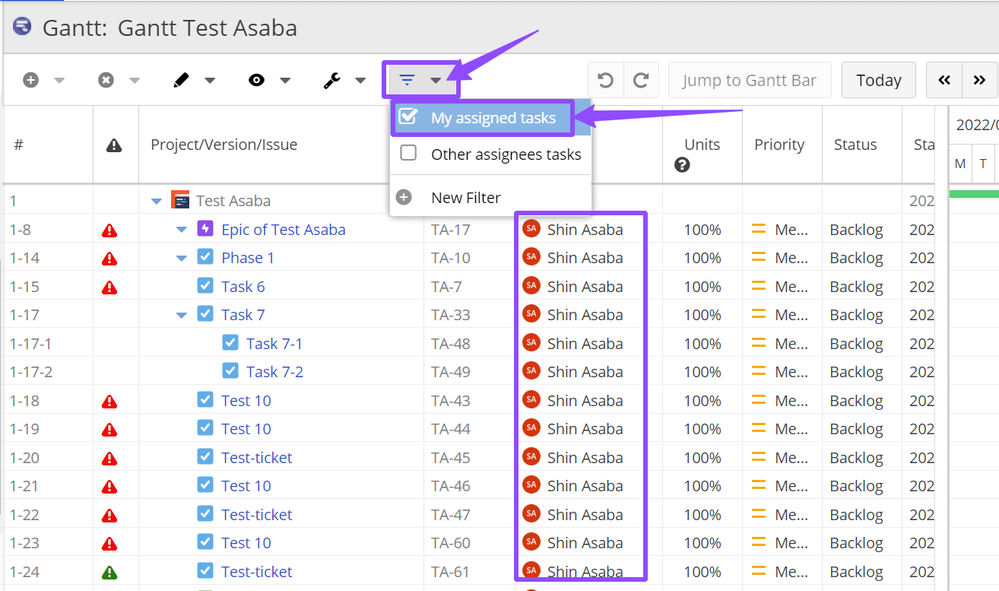Click the red warning icon on row 1-14
The height and width of the screenshot is (591, 999).
coord(110,259)
